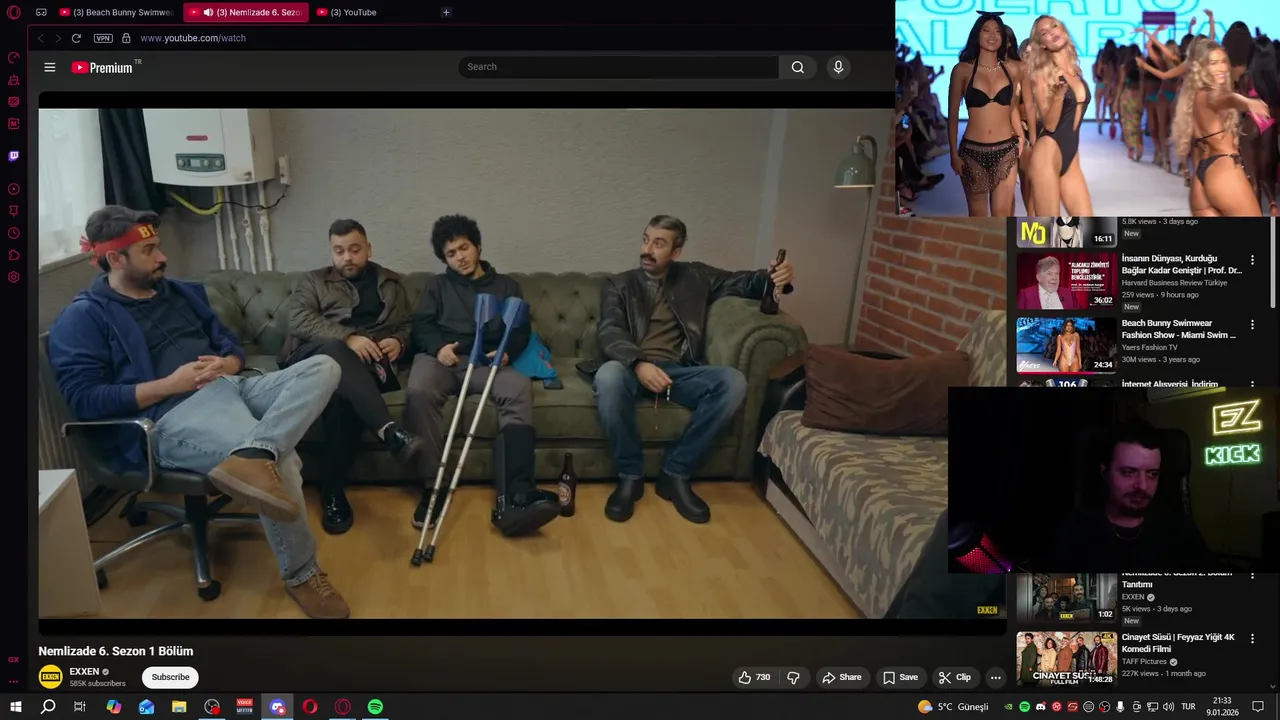Expand the three-dots menu at sidebar bottom

click(x=14, y=681)
